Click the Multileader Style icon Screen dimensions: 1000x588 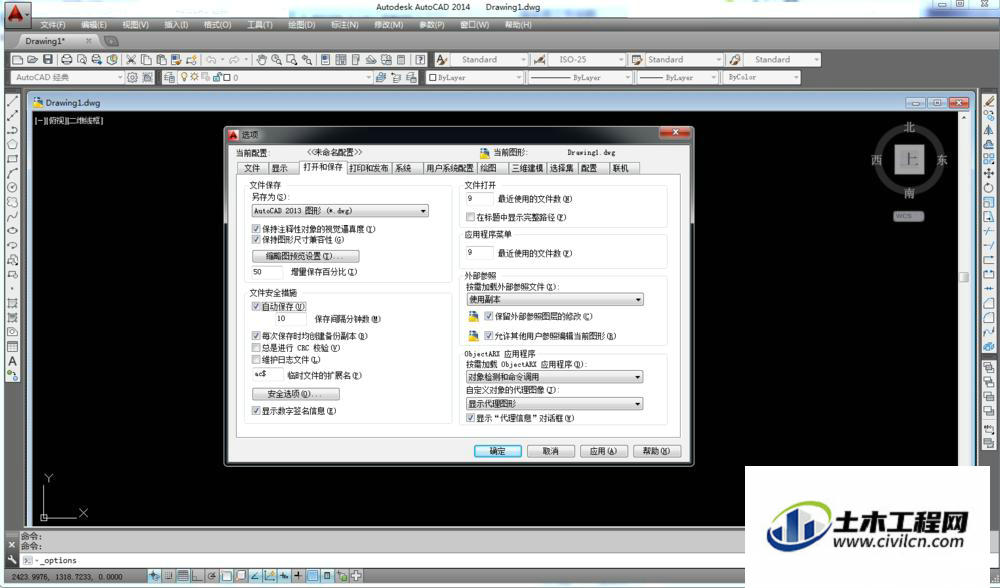(x=735, y=59)
